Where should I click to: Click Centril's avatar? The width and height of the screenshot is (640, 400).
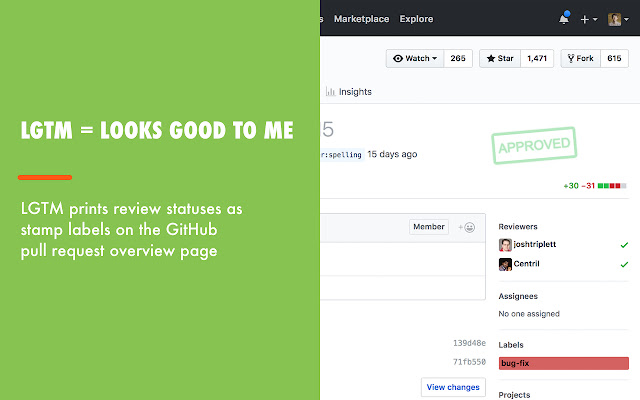click(x=505, y=264)
